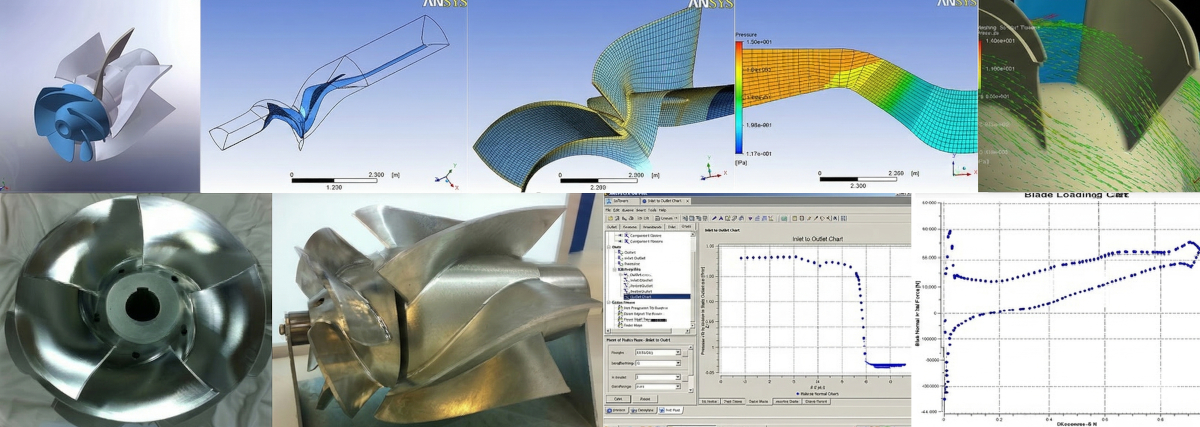The width and height of the screenshot is (1200, 427).
Task: Click the icon on the bottom-left panel tab
Action: pyautogui.click(x=609, y=410)
